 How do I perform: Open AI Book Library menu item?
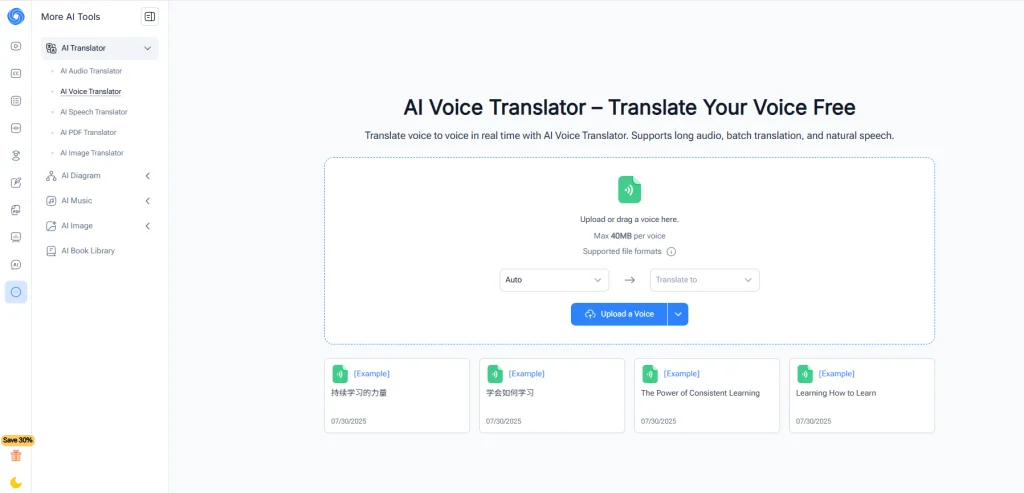pos(99,251)
